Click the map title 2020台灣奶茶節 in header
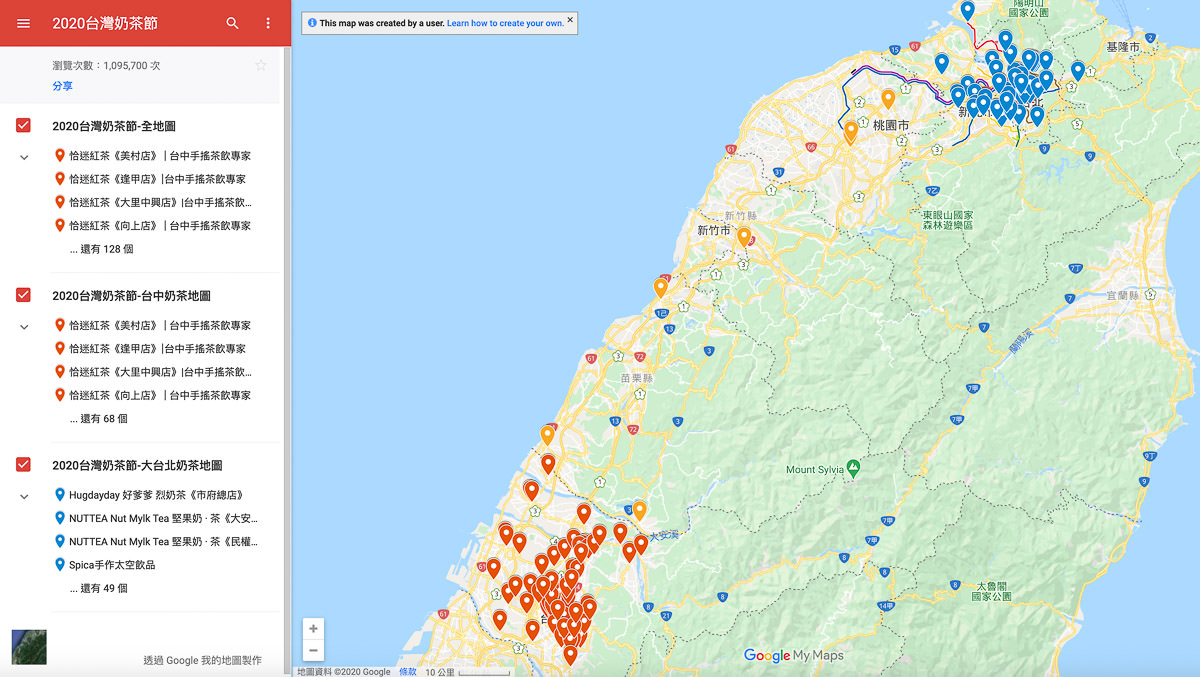 coord(105,23)
